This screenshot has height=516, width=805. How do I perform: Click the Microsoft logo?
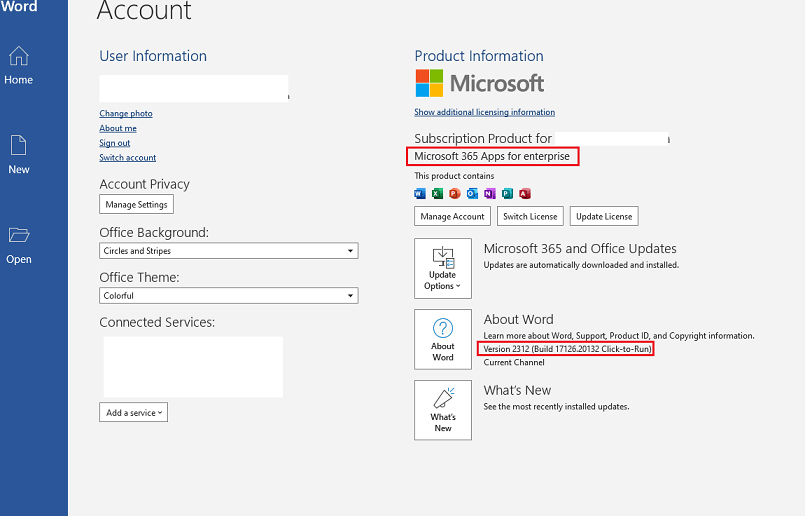coord(480,83)
